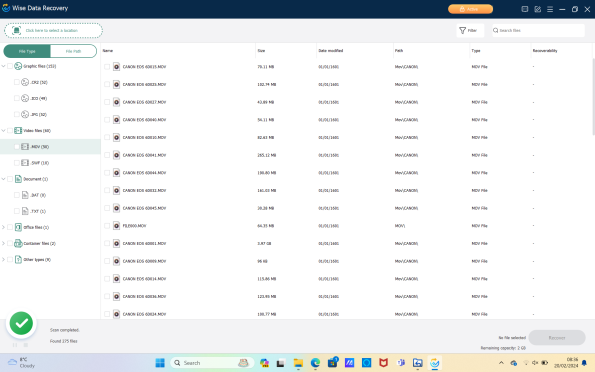Click the MOV file icon of FILE000.MOV
The width and height of the screenshot is (595, 372).
tap(116, 226)
